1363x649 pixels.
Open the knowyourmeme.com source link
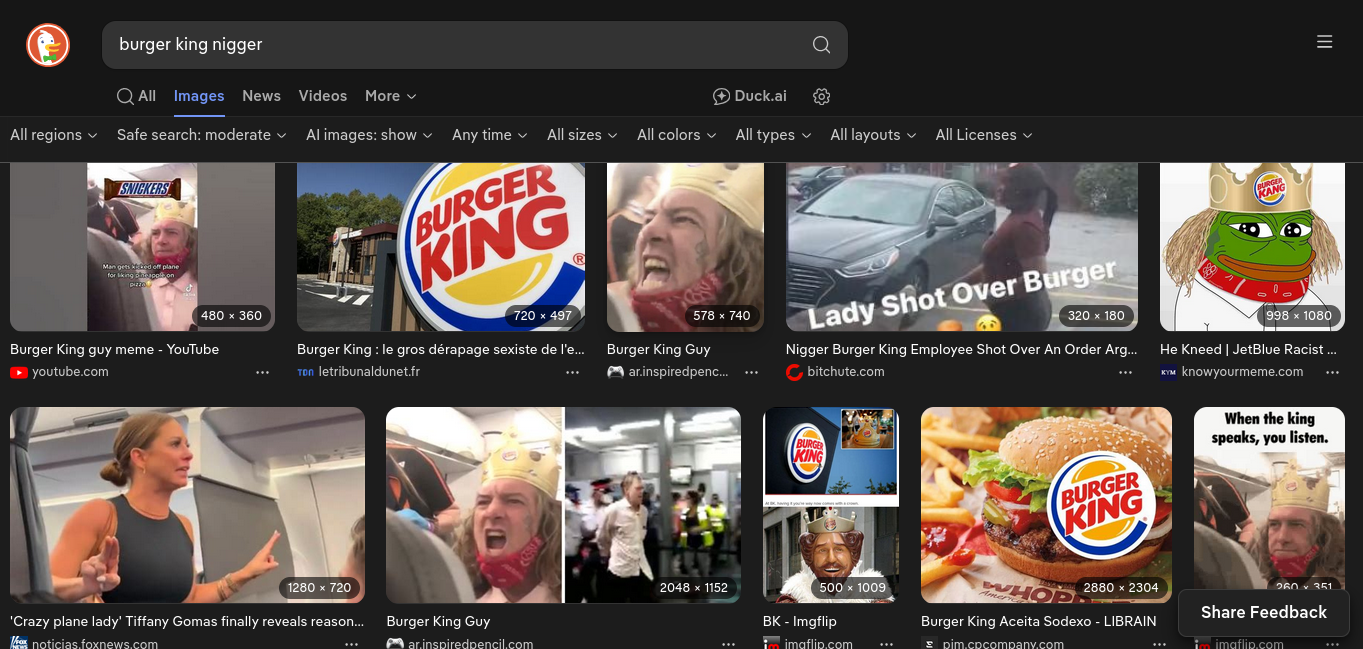coord(1242,372)
